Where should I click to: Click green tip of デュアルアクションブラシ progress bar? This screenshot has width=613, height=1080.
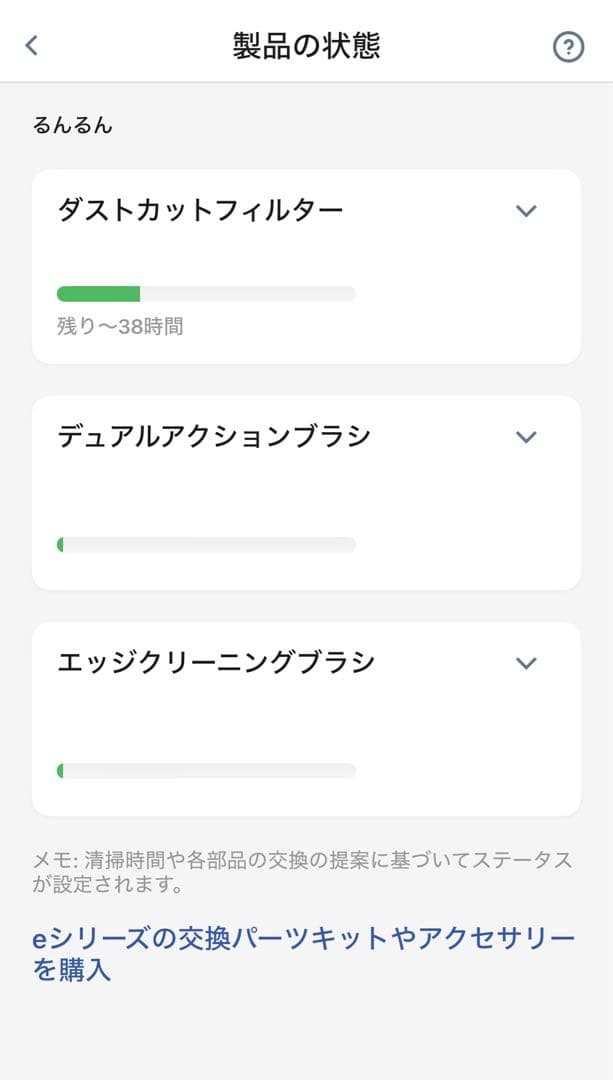60,545
